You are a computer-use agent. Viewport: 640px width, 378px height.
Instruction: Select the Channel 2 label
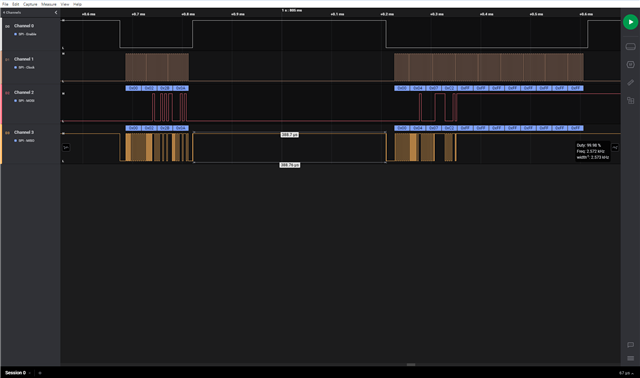click(x=24, y=92)
